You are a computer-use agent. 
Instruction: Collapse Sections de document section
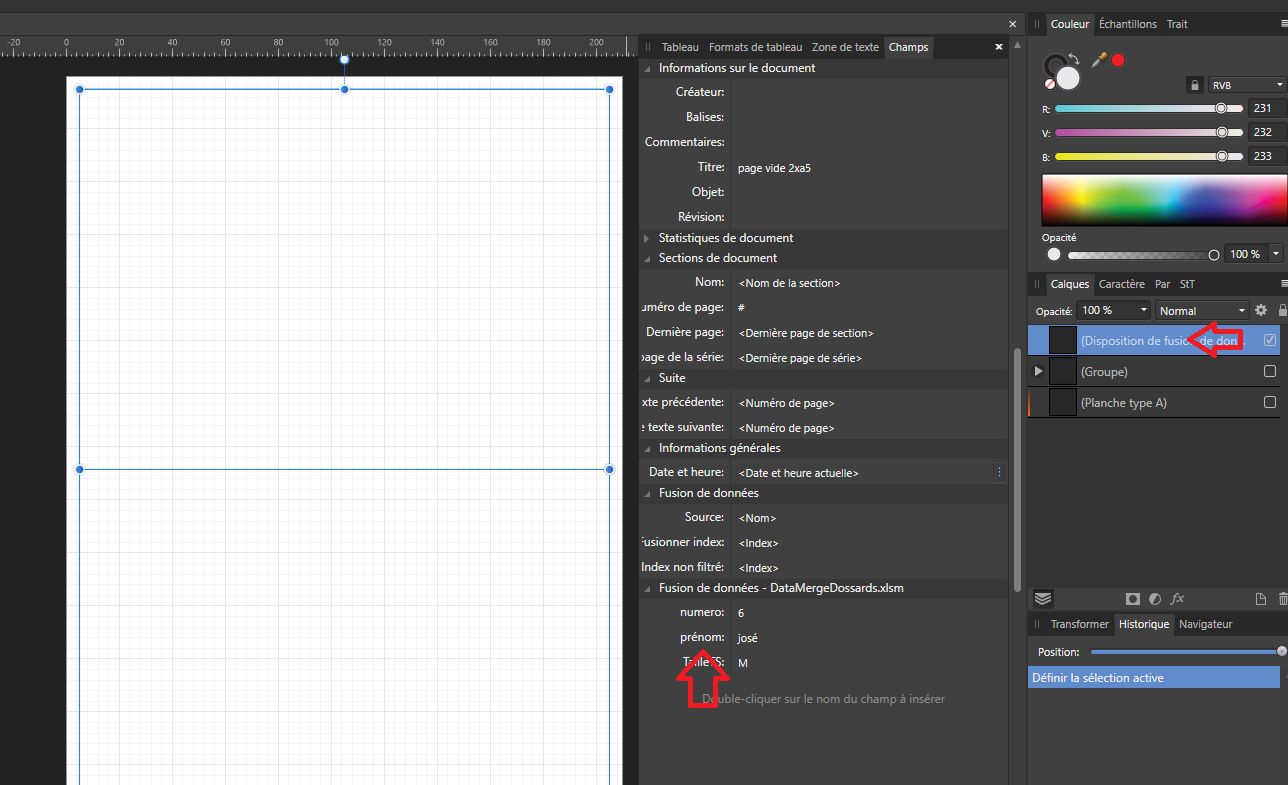(x=647, y=258)
